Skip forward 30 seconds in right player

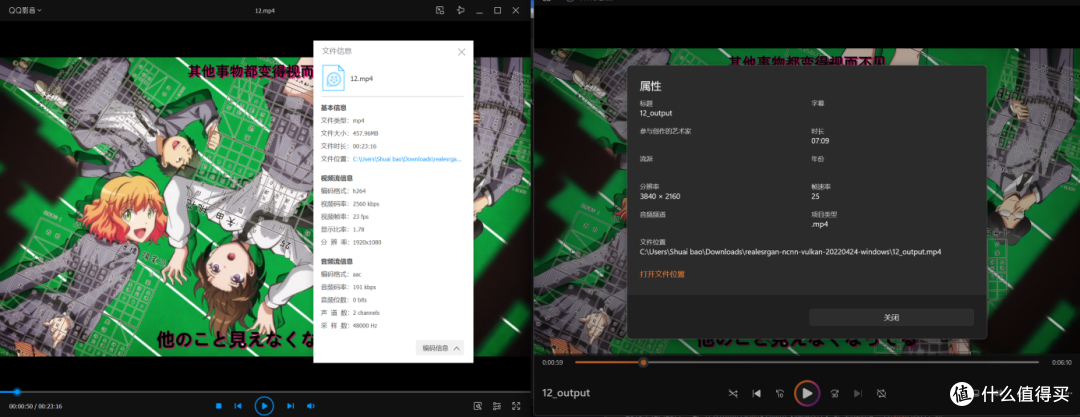tap(834, 394)
